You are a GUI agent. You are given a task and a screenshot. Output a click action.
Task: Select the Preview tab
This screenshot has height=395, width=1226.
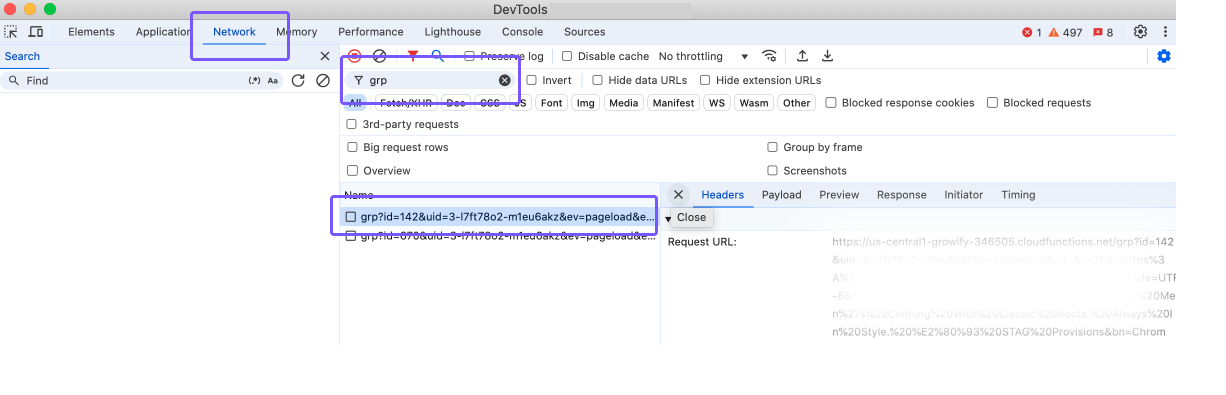839,195
